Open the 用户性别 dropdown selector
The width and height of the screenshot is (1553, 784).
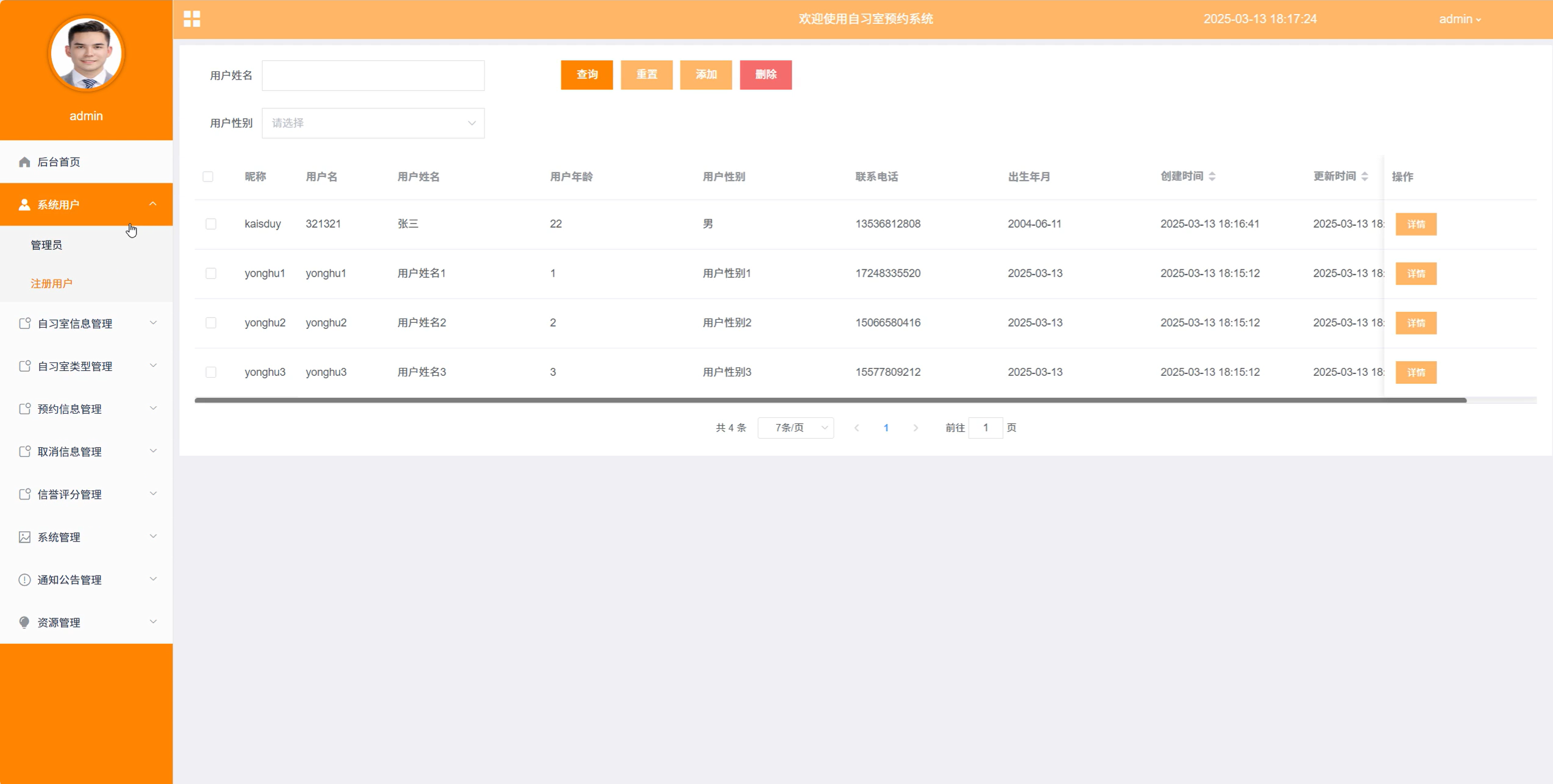pos(373,123)
